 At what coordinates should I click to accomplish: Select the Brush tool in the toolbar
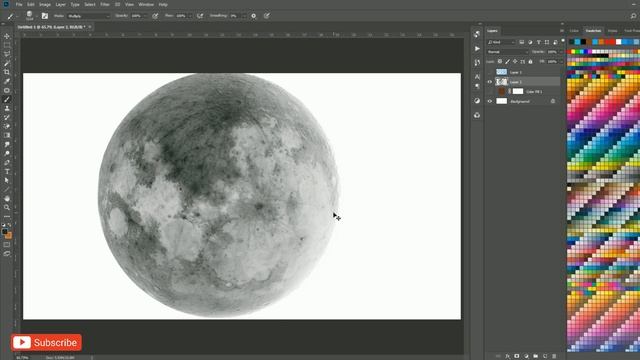coord(7,99)
